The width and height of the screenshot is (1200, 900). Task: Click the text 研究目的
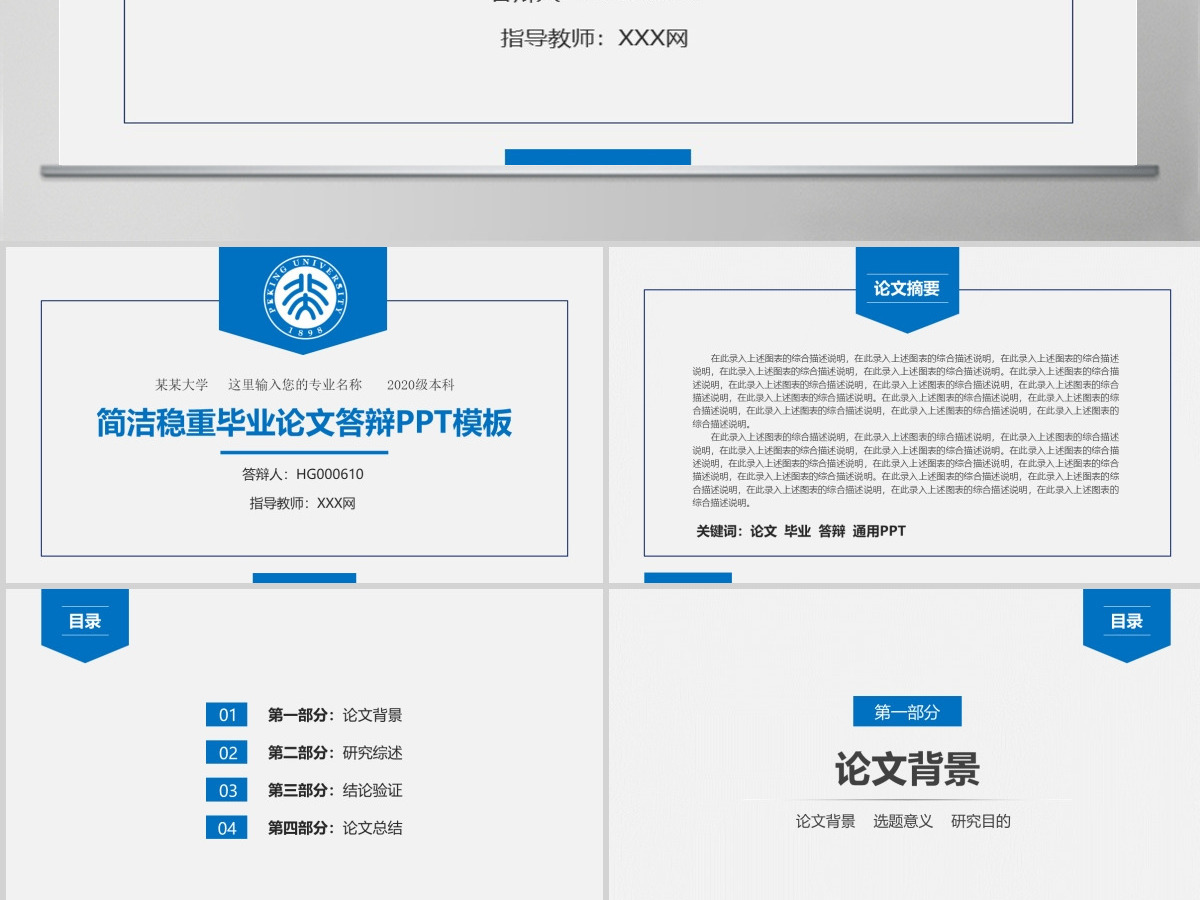(x=981, y=821)
